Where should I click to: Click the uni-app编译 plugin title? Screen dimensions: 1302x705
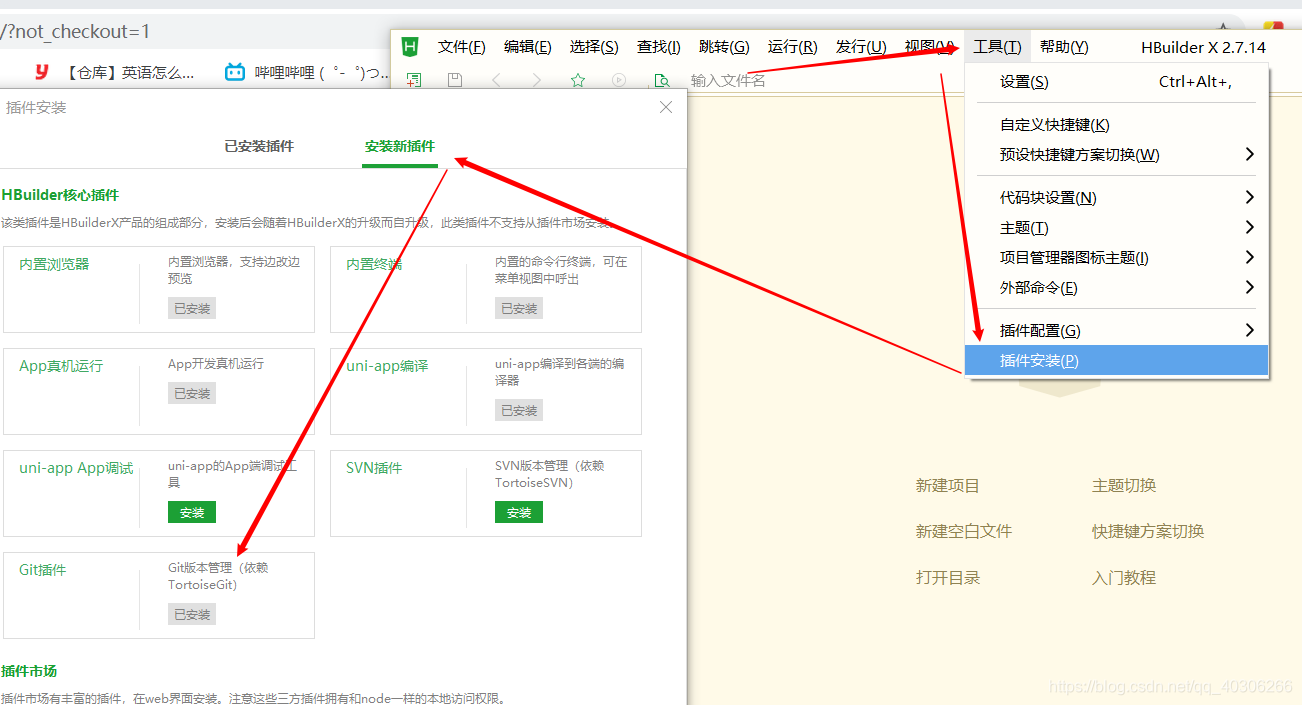[387, 366]
